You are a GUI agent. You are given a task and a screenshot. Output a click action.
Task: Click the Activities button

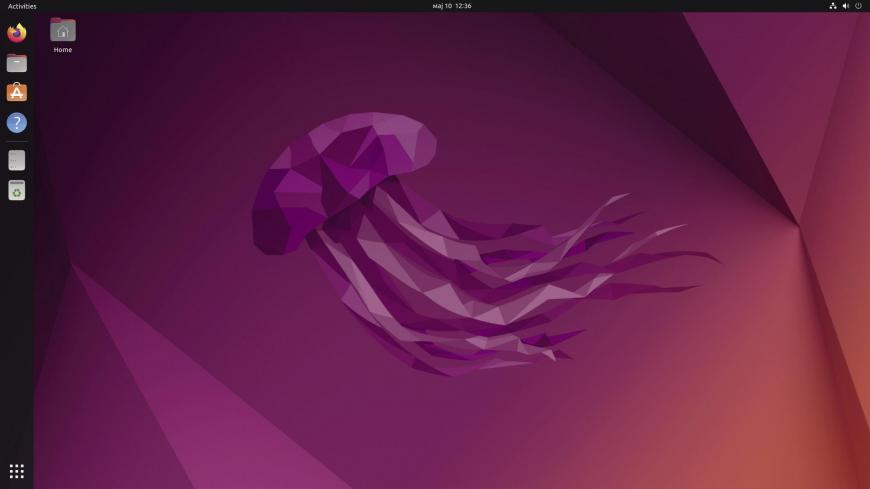pos(22,6)
